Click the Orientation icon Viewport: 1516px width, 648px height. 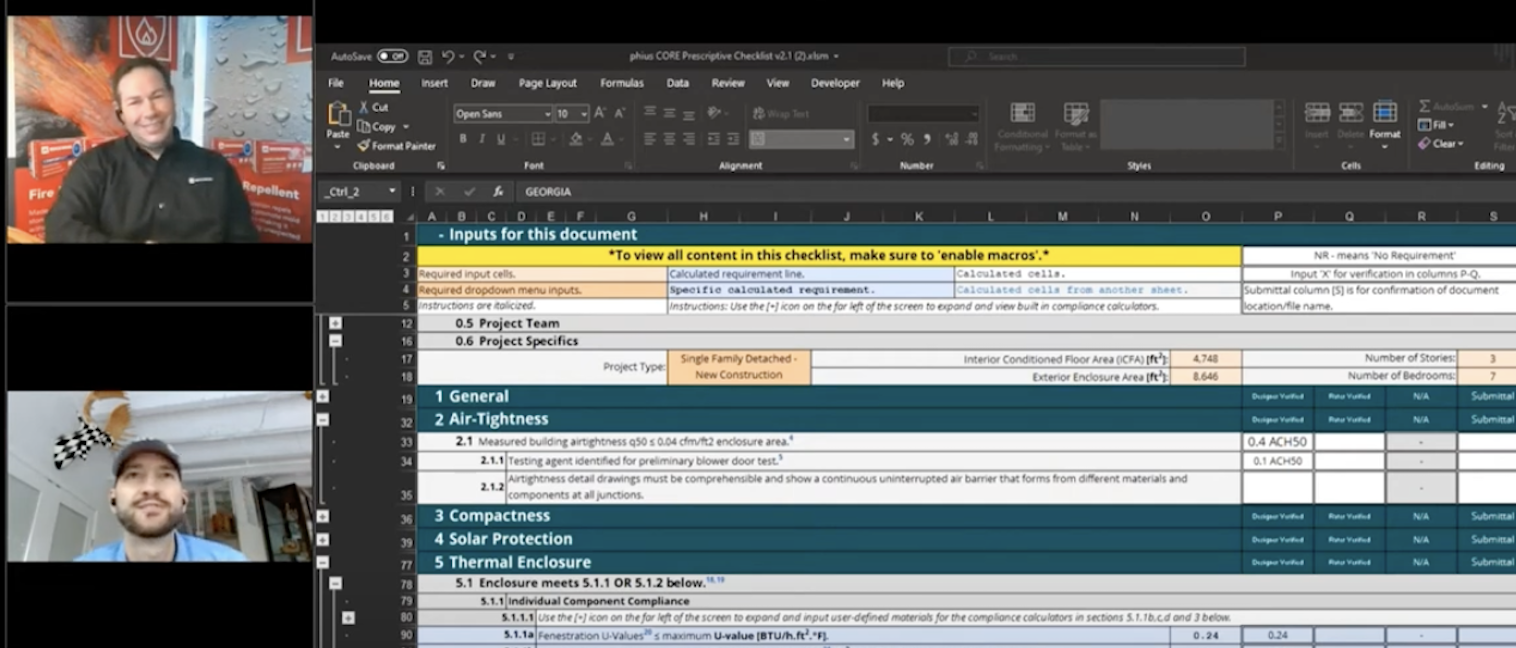pos(715,113)
